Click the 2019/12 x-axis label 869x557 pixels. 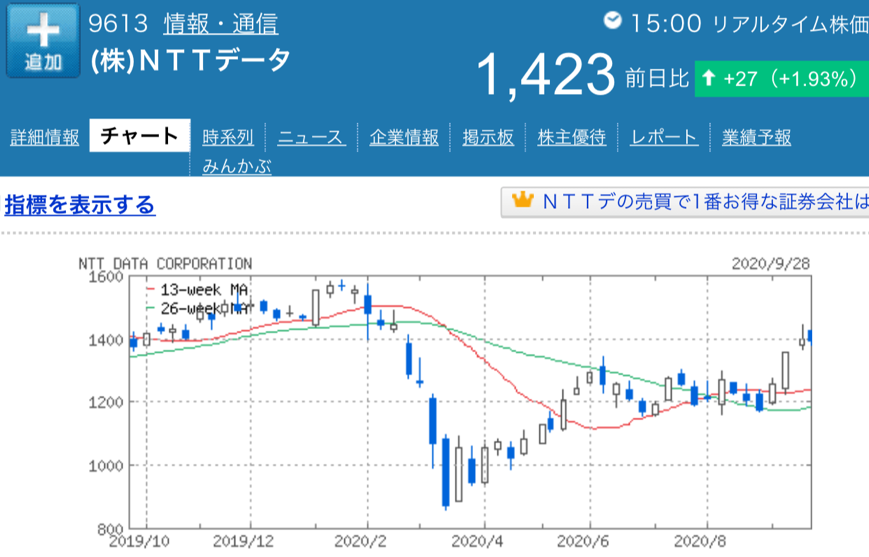[x=243, y=541]
